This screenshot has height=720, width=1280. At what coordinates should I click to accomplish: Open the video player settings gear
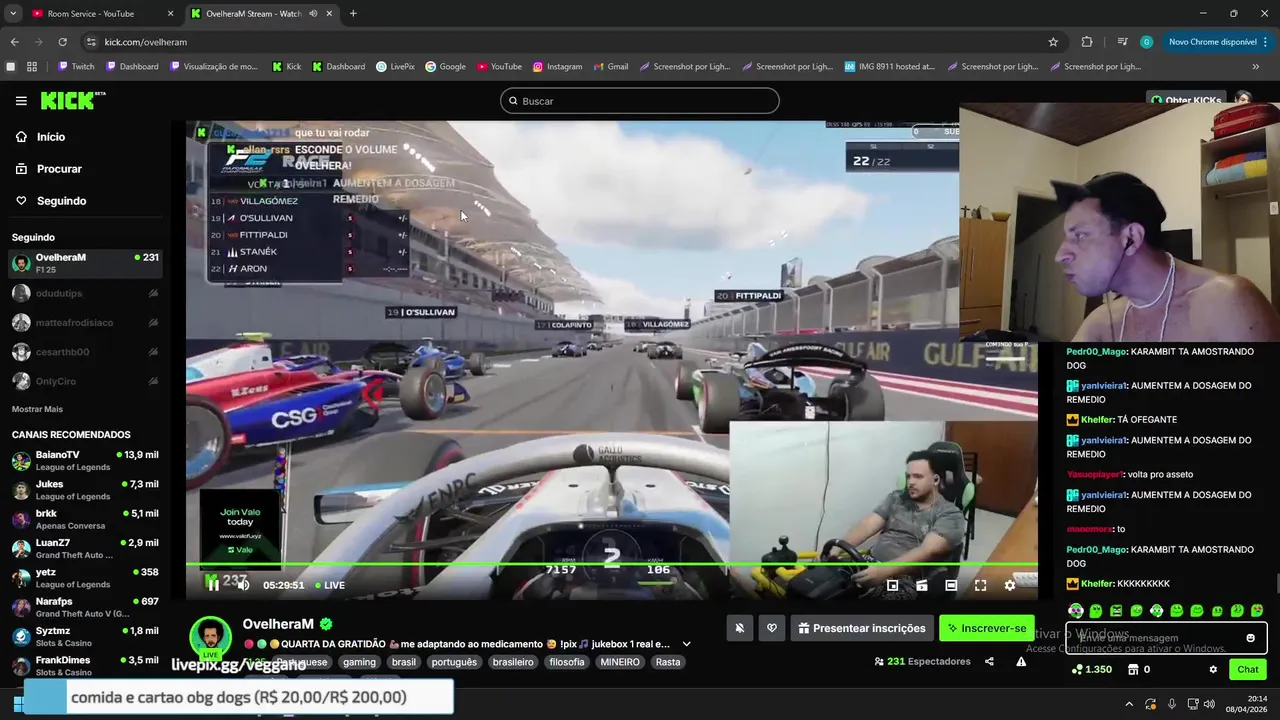click(x=1010, y=585)
